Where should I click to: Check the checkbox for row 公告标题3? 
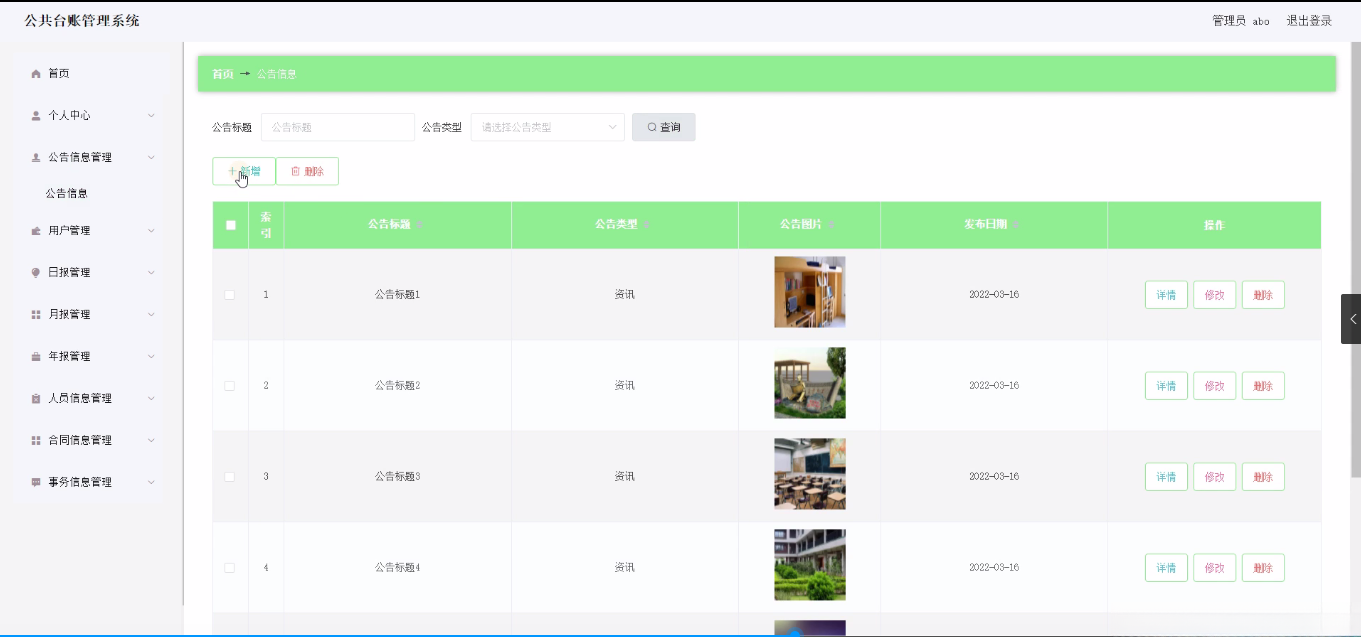[230, 477]
